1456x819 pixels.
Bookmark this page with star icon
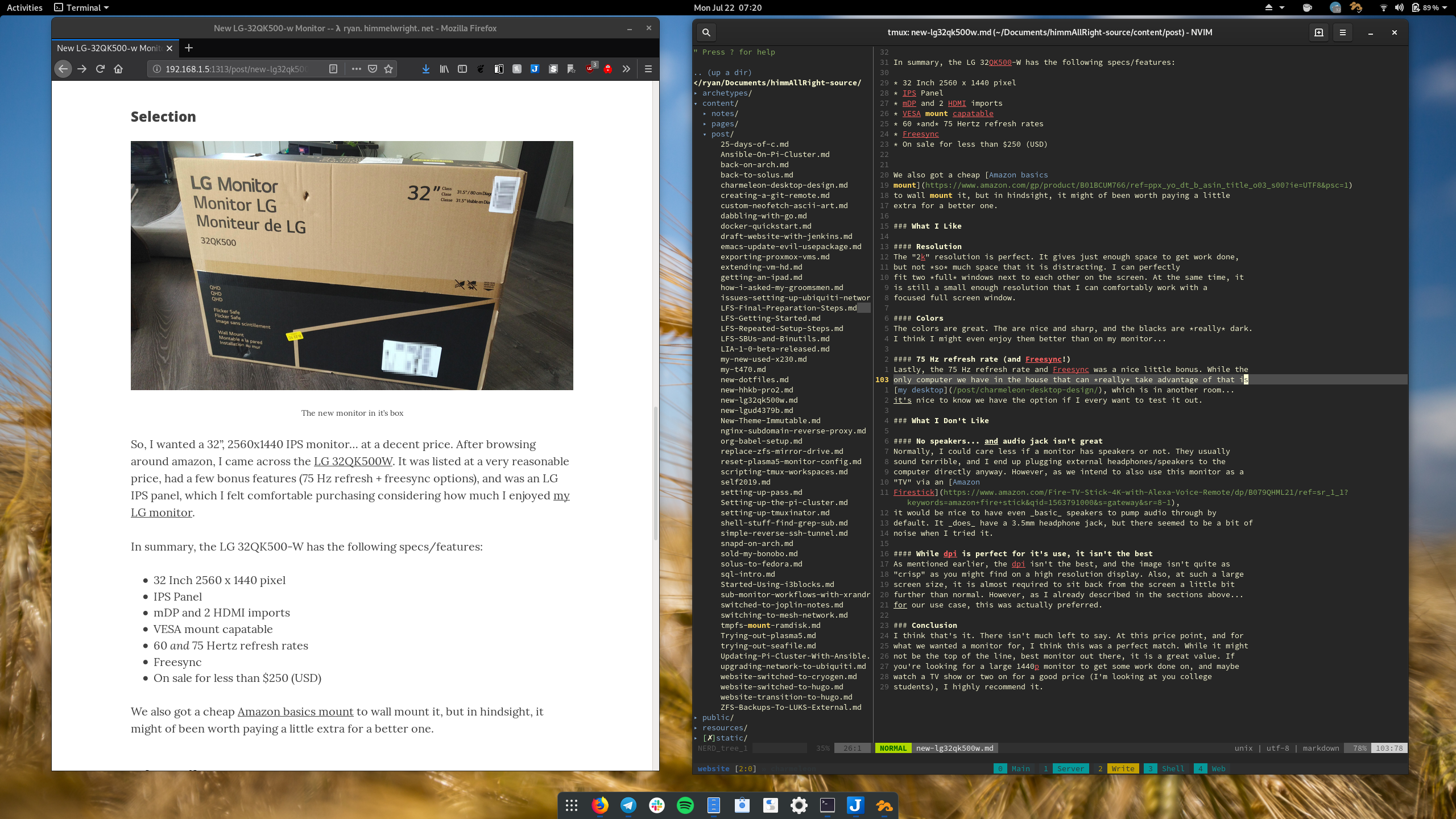[388, 69]
